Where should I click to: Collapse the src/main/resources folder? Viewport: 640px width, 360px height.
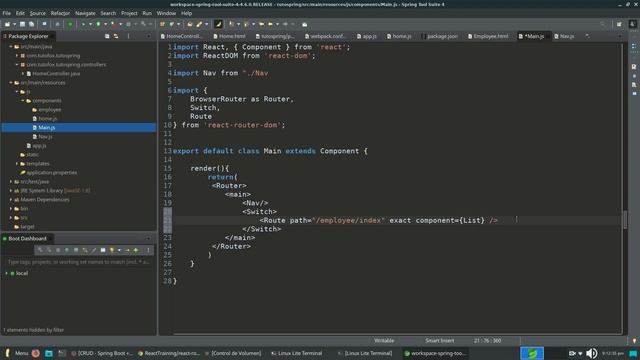pos(11,83)
